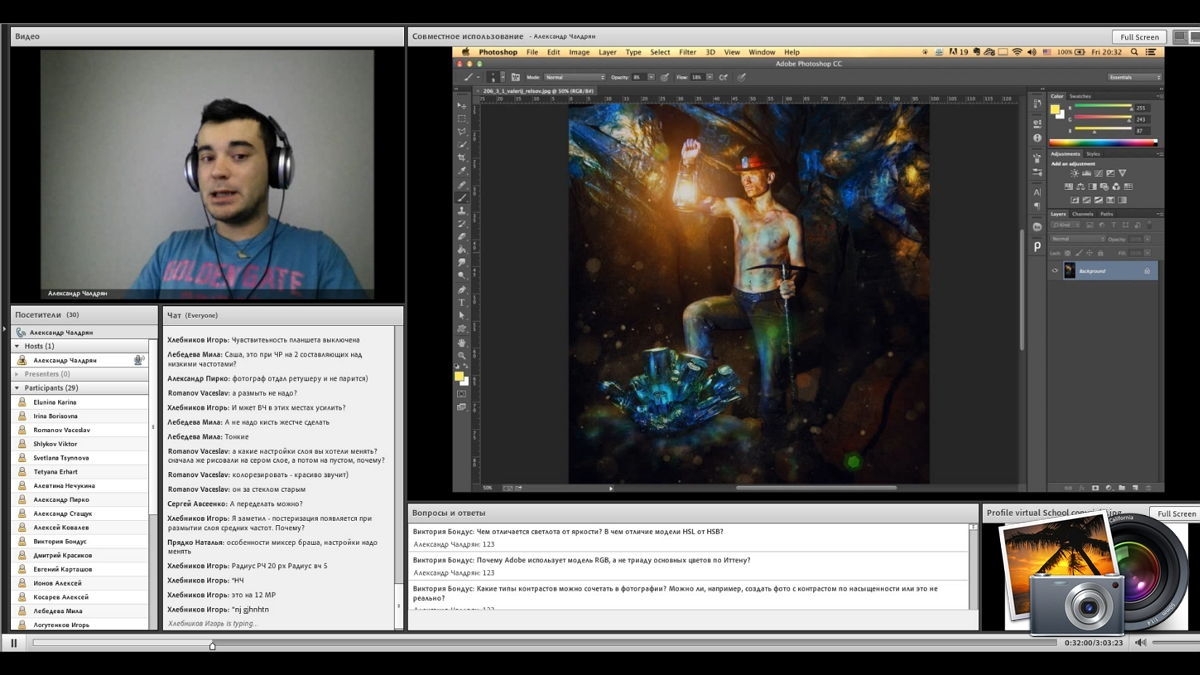
Task: Click participant Romanov Vaceslav in attendee list
Action: click(62, 430)
